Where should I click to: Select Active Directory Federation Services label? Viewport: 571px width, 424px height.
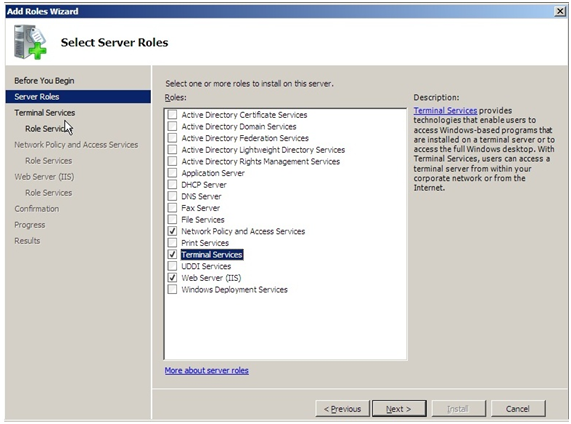coord(245,138)
